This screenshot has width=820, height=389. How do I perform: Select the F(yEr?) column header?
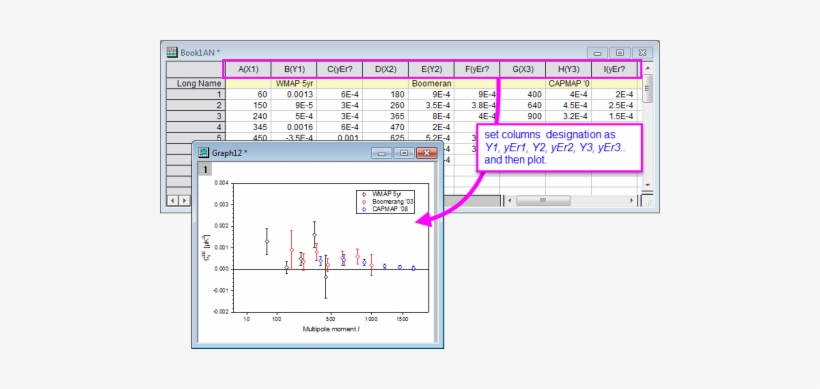pyautogui.click(x=477, y=69)
